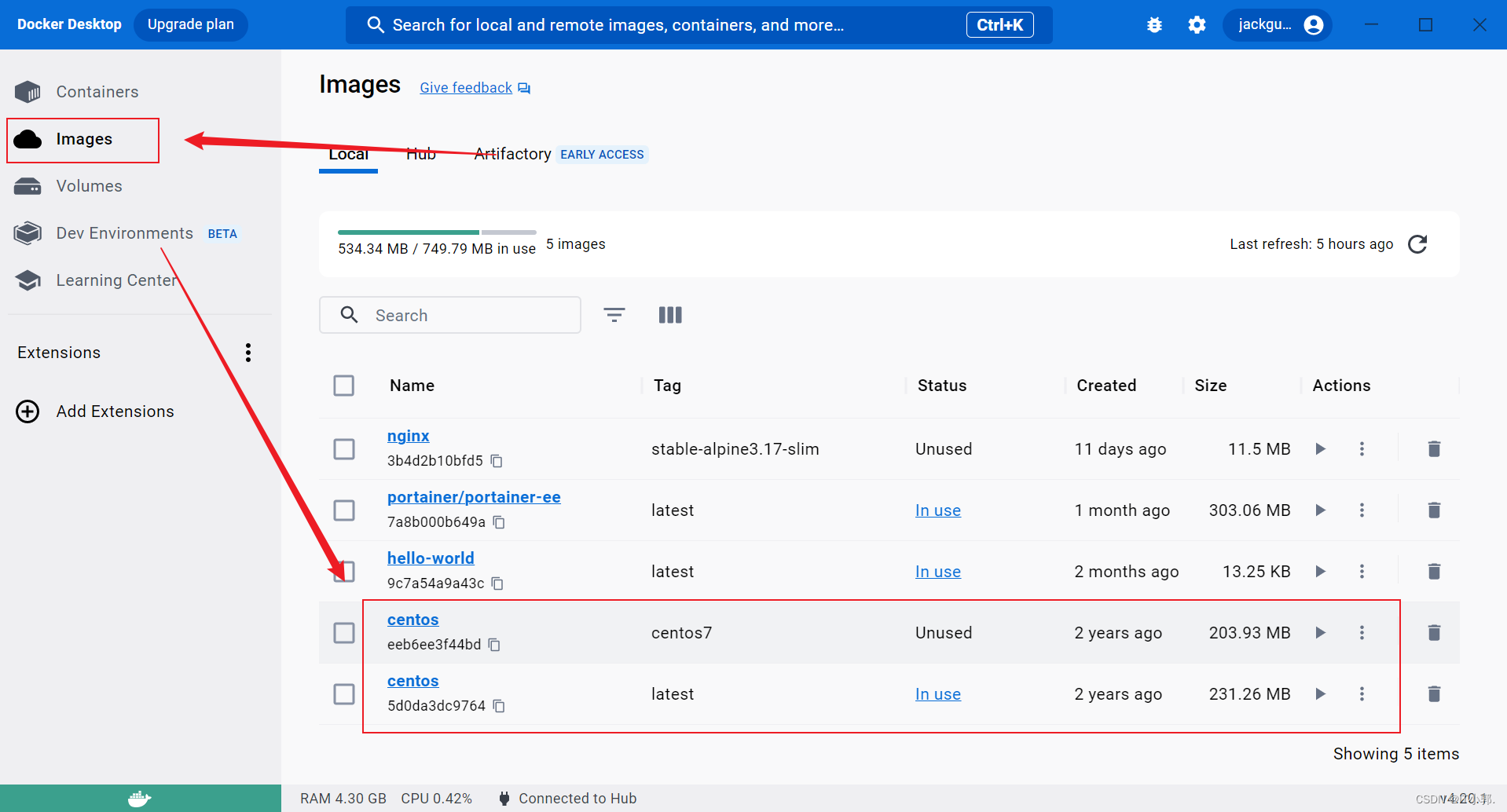Sort by the Status column header
Viewport: 1507px width, 812px height.
tap(942, 386)
